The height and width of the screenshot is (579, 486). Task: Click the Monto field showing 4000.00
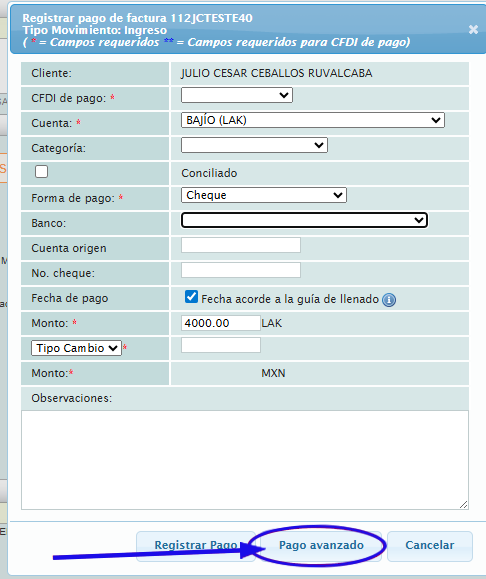tap(221, 323)
